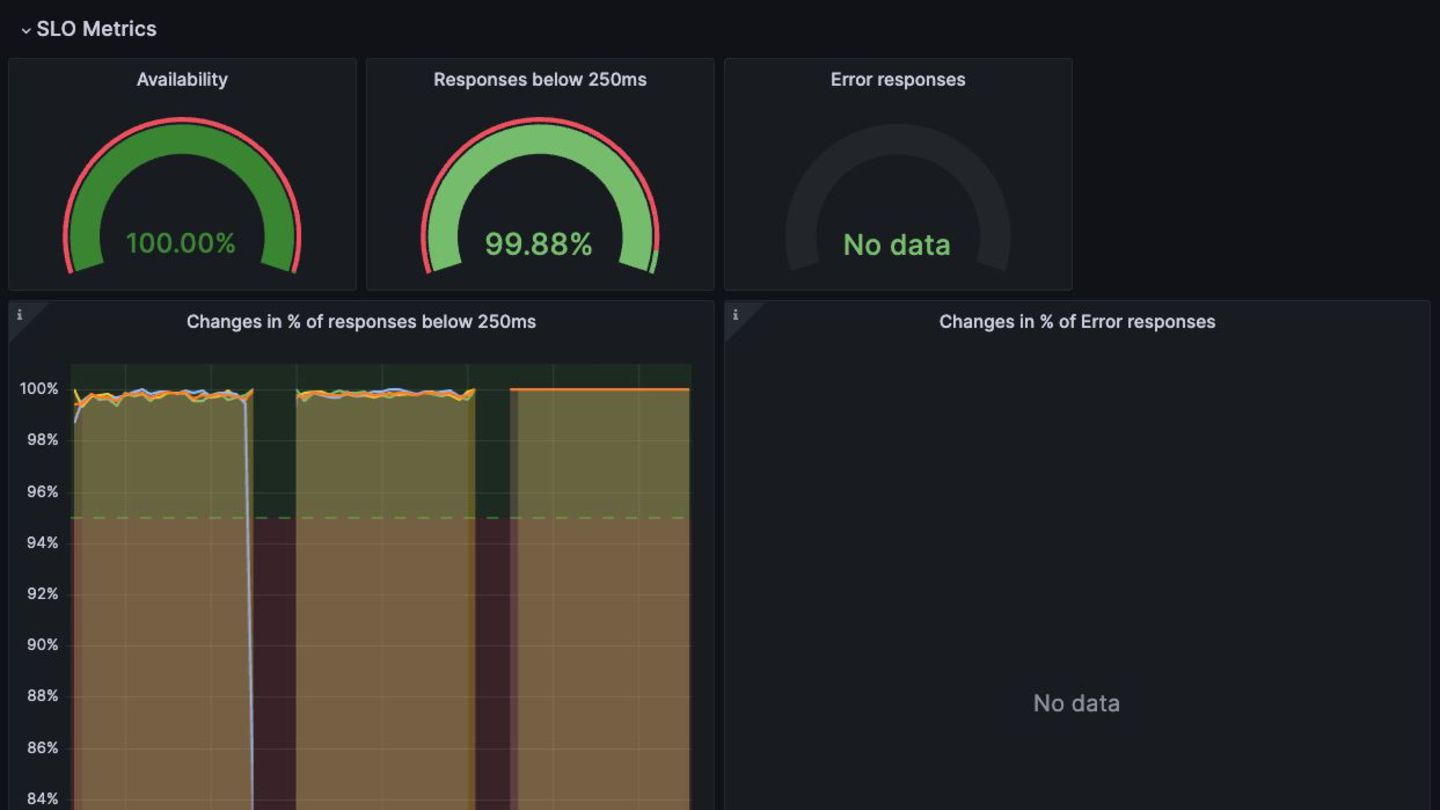Open the Responses below 250ms panel menu

[539, 80]
